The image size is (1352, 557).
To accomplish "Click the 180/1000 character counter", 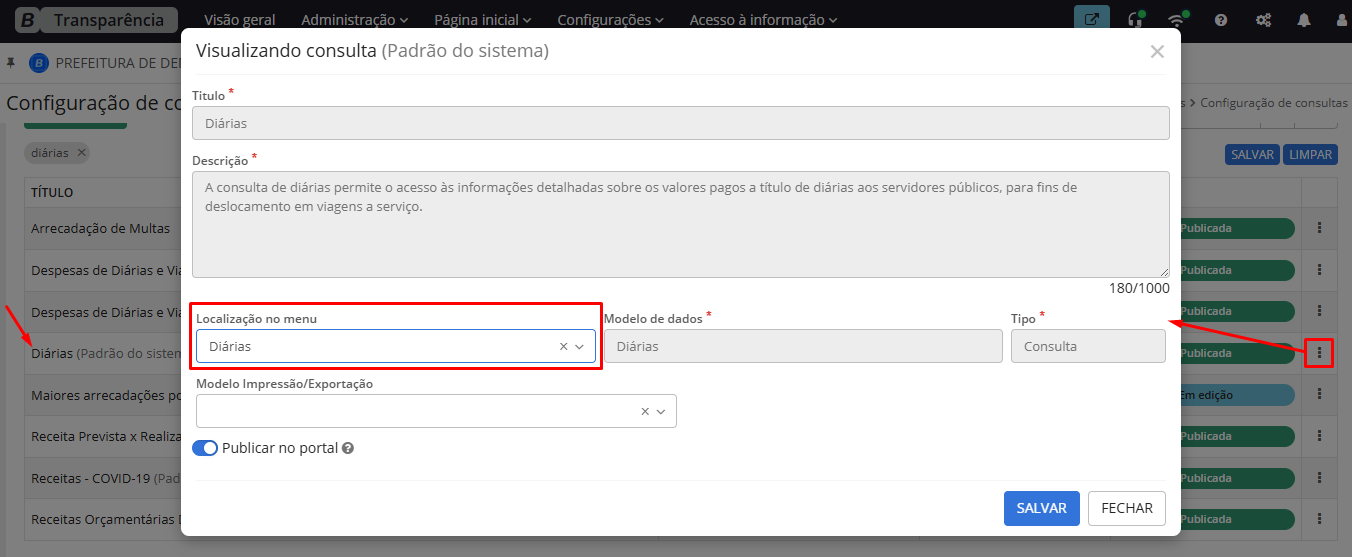I will 1139,288.
